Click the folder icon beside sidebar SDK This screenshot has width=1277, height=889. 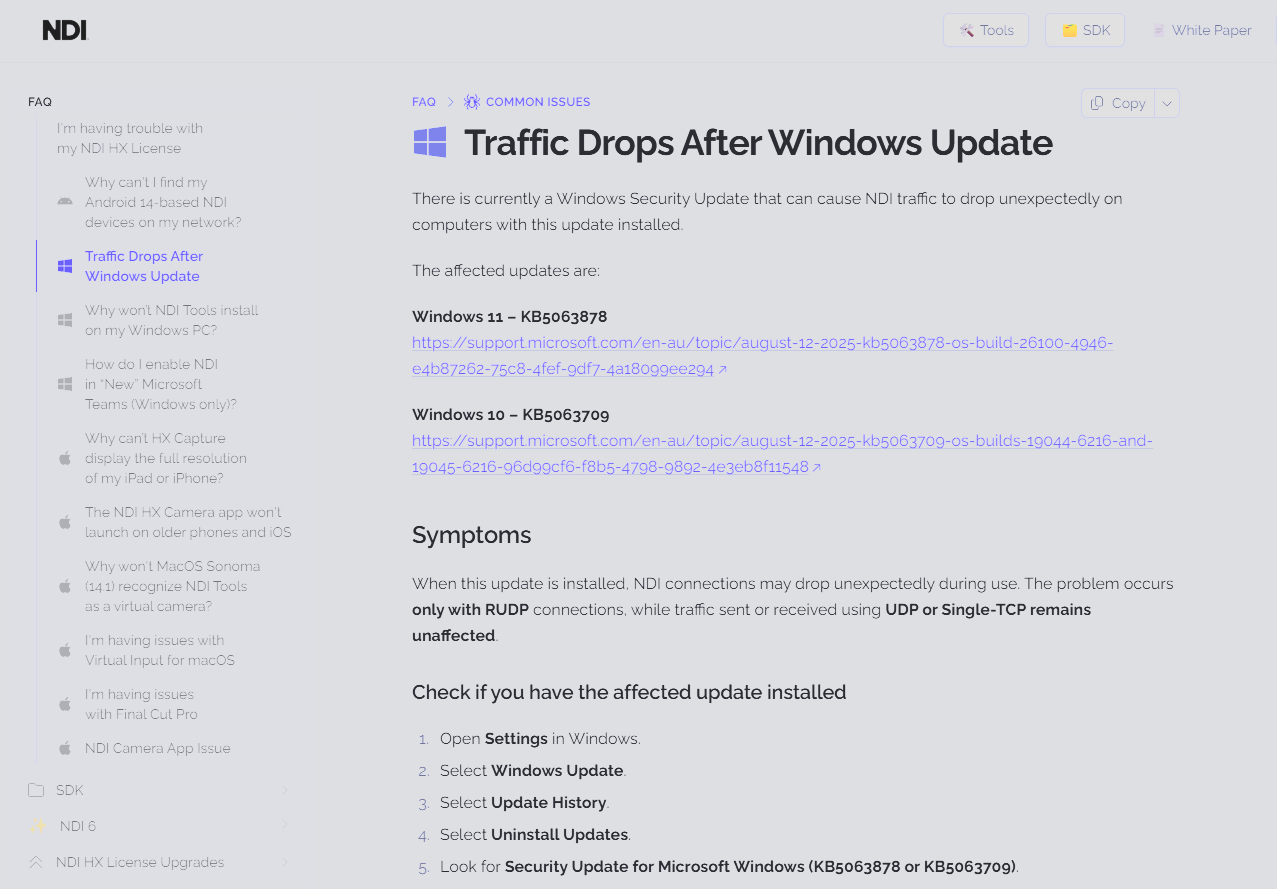click(36, 790)
